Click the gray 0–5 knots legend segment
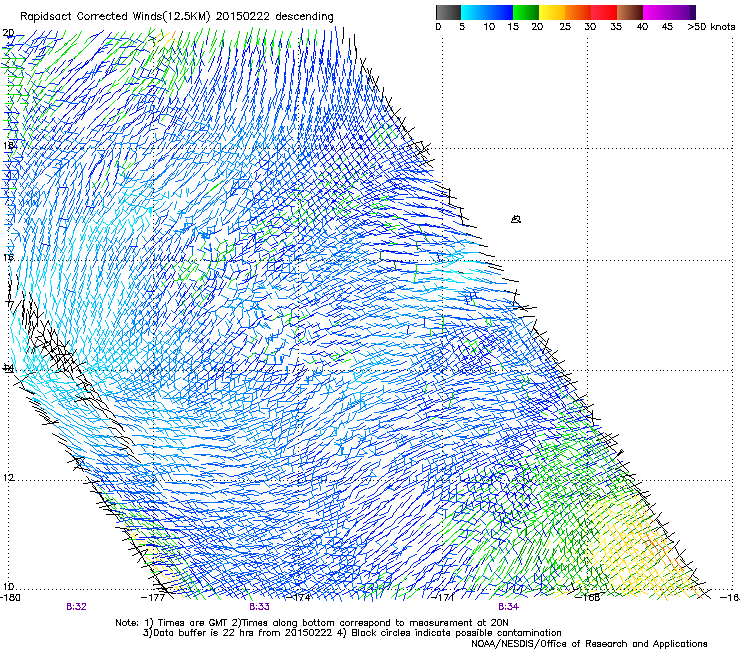The height and width of the screenshot is (650, 740). point(448,12)
